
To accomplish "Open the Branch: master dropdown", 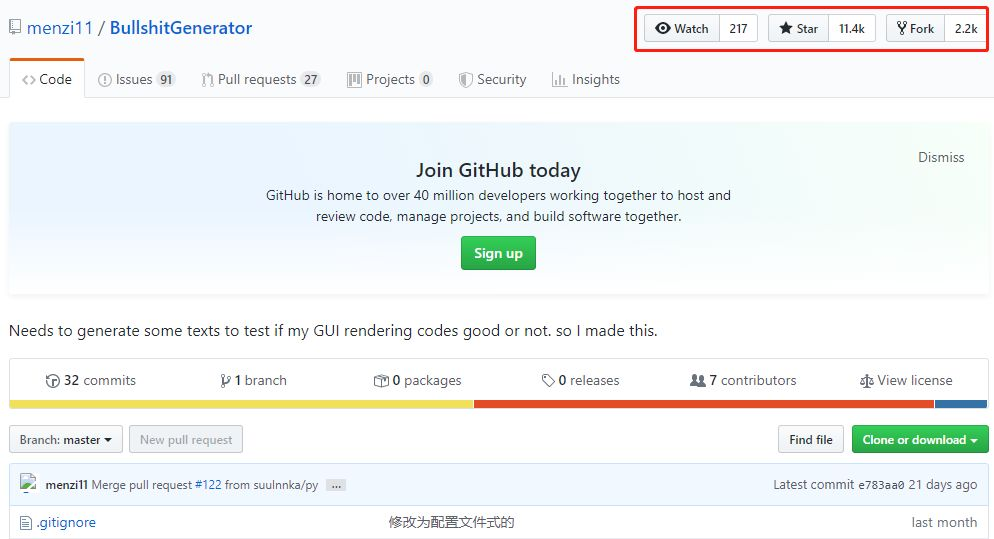I will [x=66, y=439].
